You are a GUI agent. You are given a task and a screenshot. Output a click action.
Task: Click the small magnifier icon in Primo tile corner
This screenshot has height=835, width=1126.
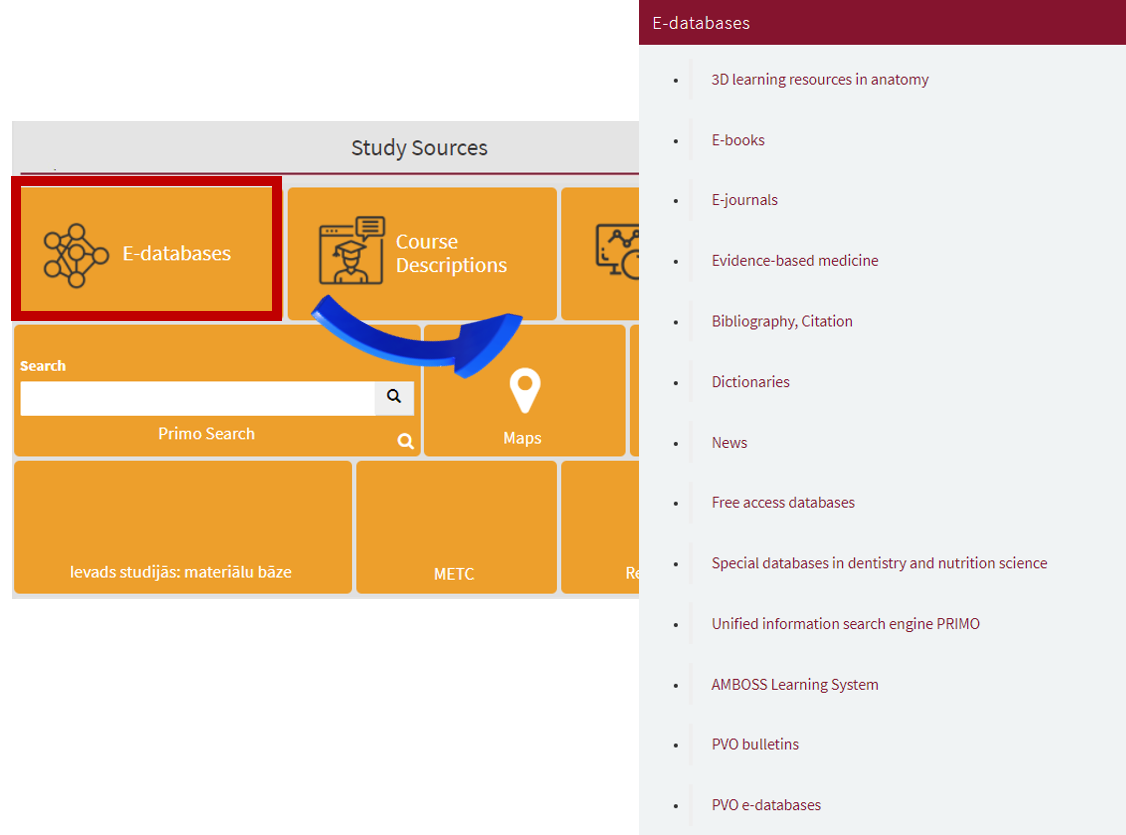click(x=405, y=441)
